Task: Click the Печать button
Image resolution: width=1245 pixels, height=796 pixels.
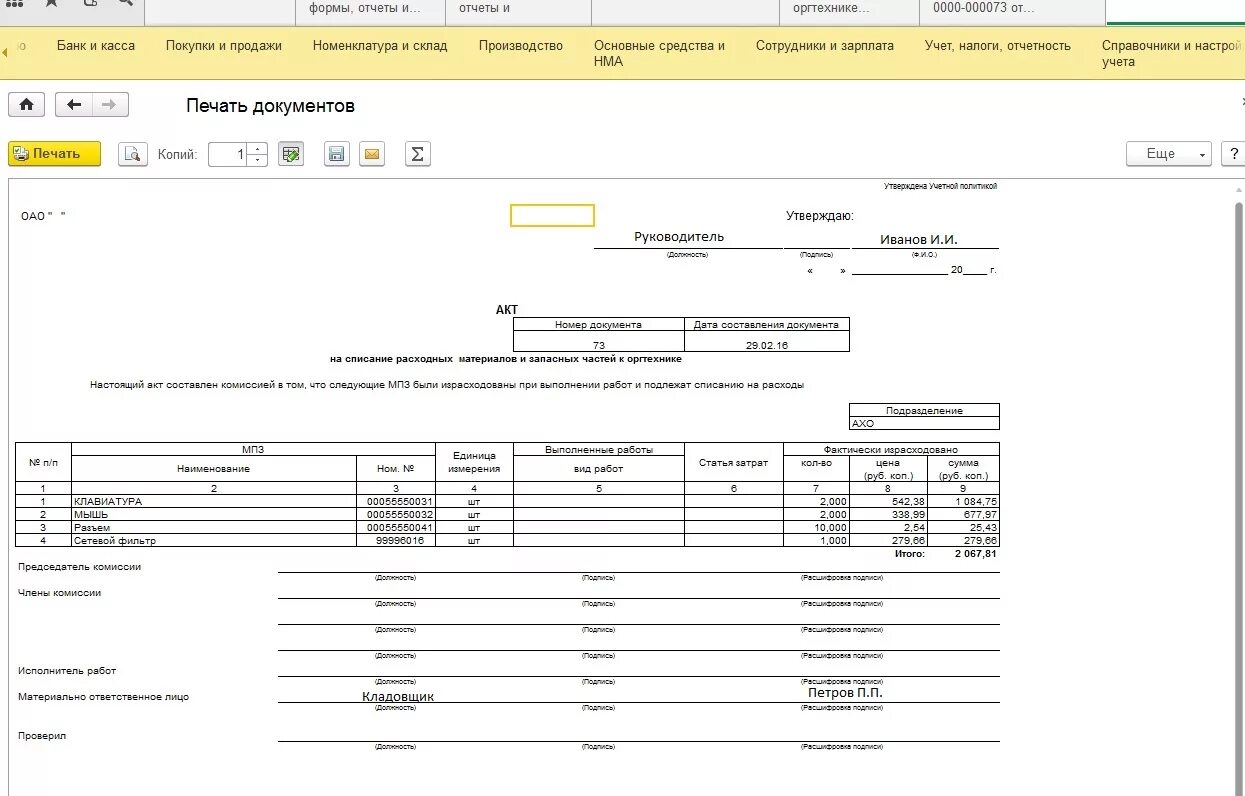Action: [x=55, y=154]
